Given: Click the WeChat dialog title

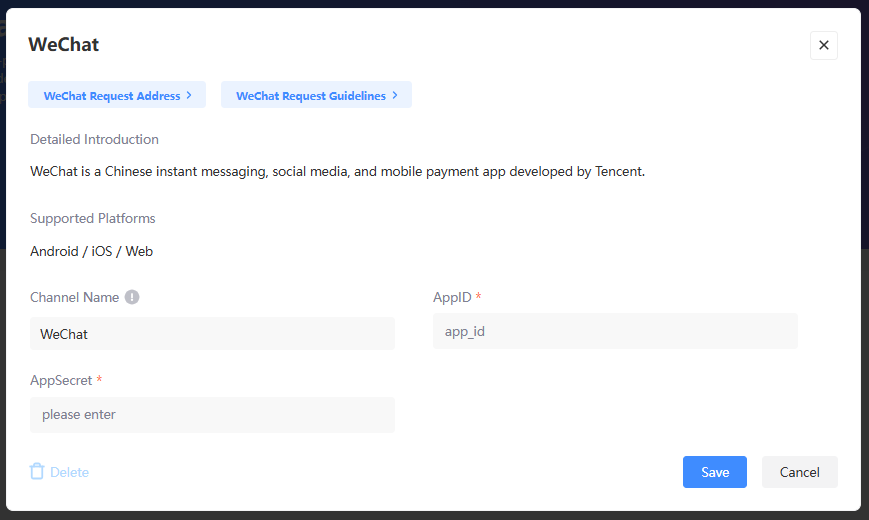Looking at the screenshot, I should (63, 45).
